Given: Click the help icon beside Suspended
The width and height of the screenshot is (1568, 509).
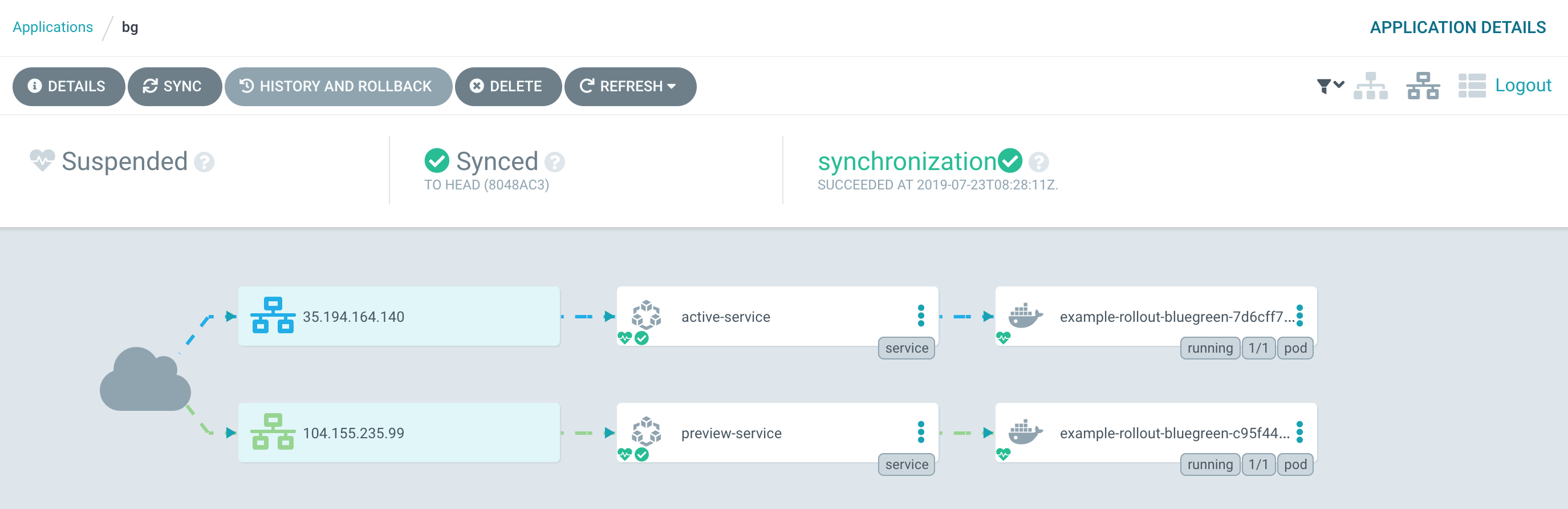Looking at the screenshot, I should tap(204, 162).
